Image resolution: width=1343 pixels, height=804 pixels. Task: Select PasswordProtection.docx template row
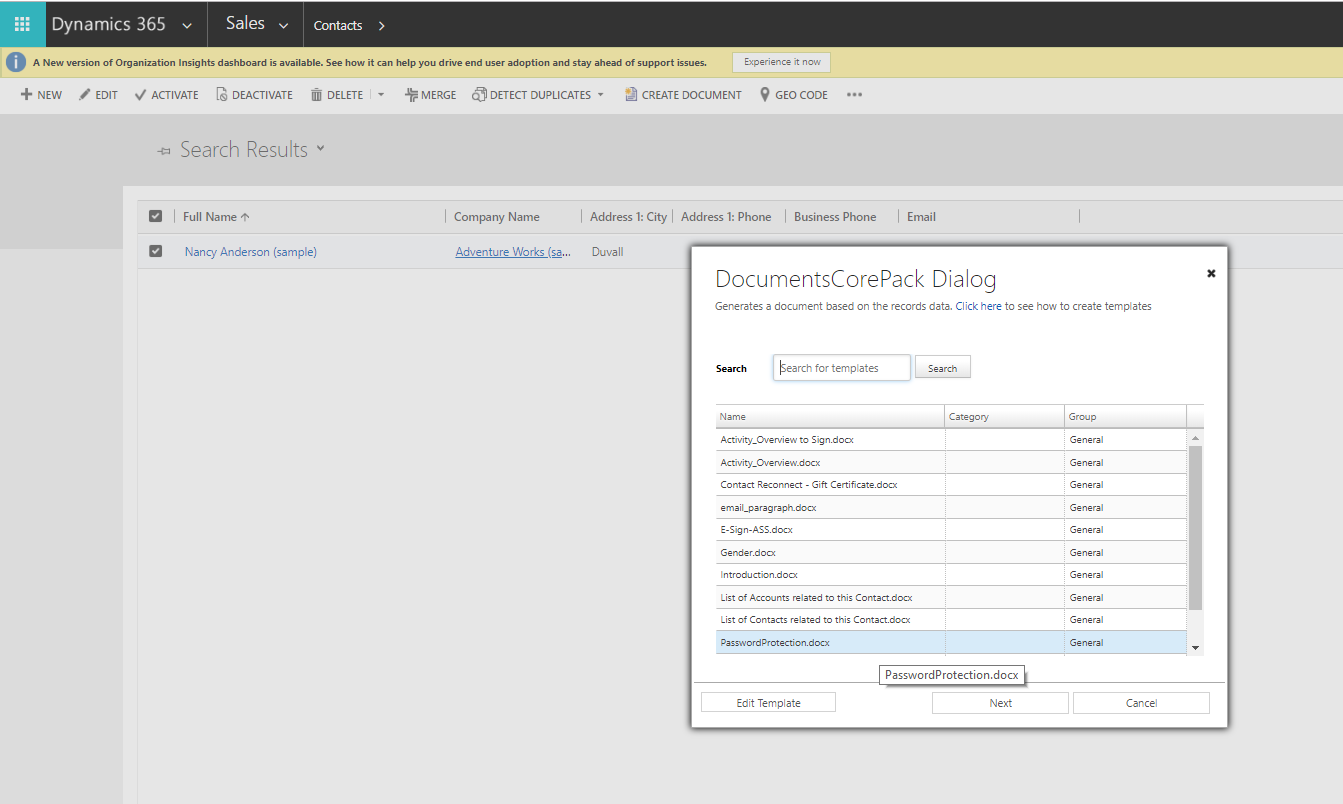[951, 642]
